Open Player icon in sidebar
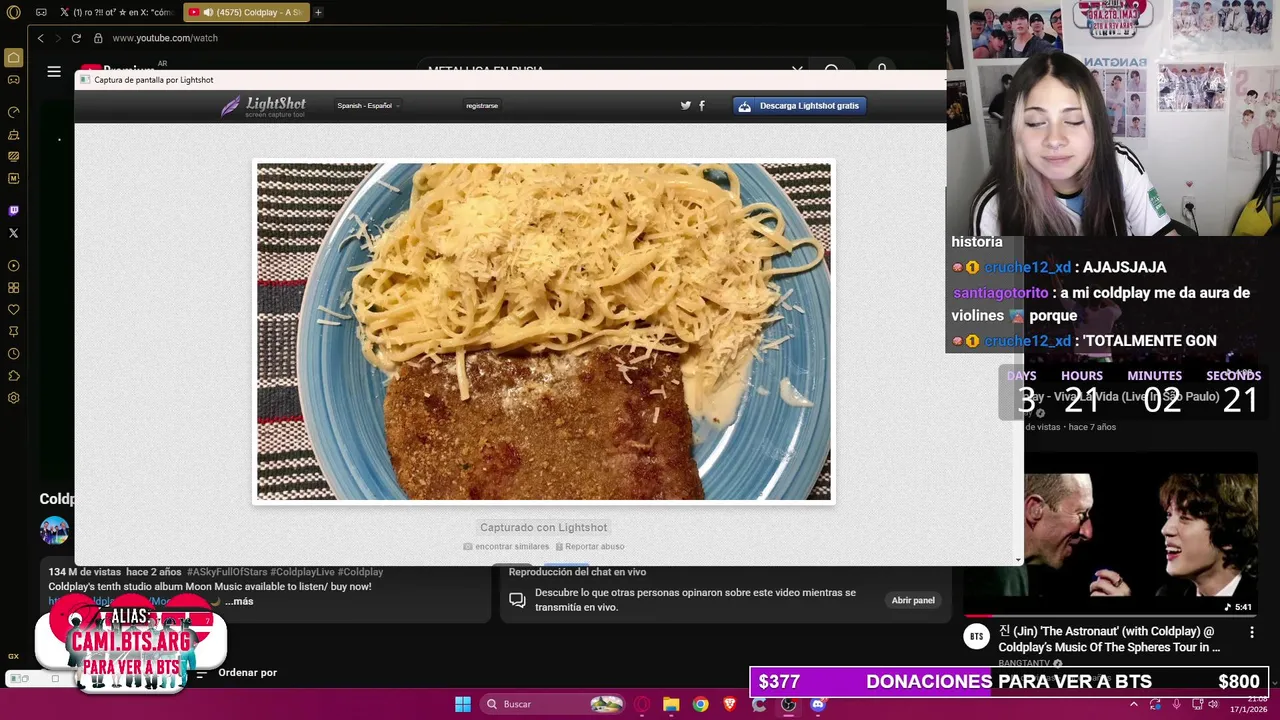Image resolution: width=1280 pixels, height=720 pixels. coord(13,266)
